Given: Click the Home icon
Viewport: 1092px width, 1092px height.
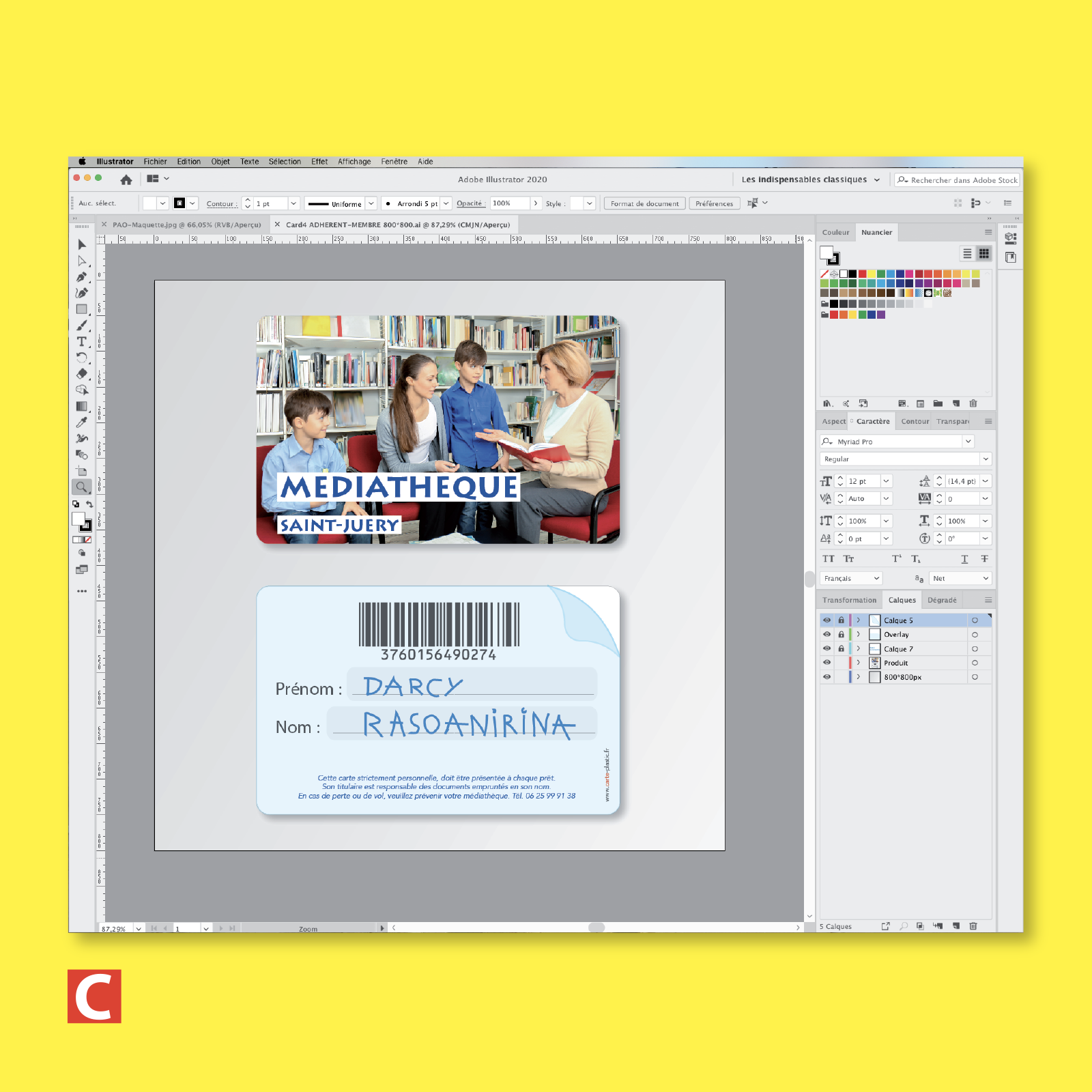Looking at the screenshot, I should (x=126, y=179).
